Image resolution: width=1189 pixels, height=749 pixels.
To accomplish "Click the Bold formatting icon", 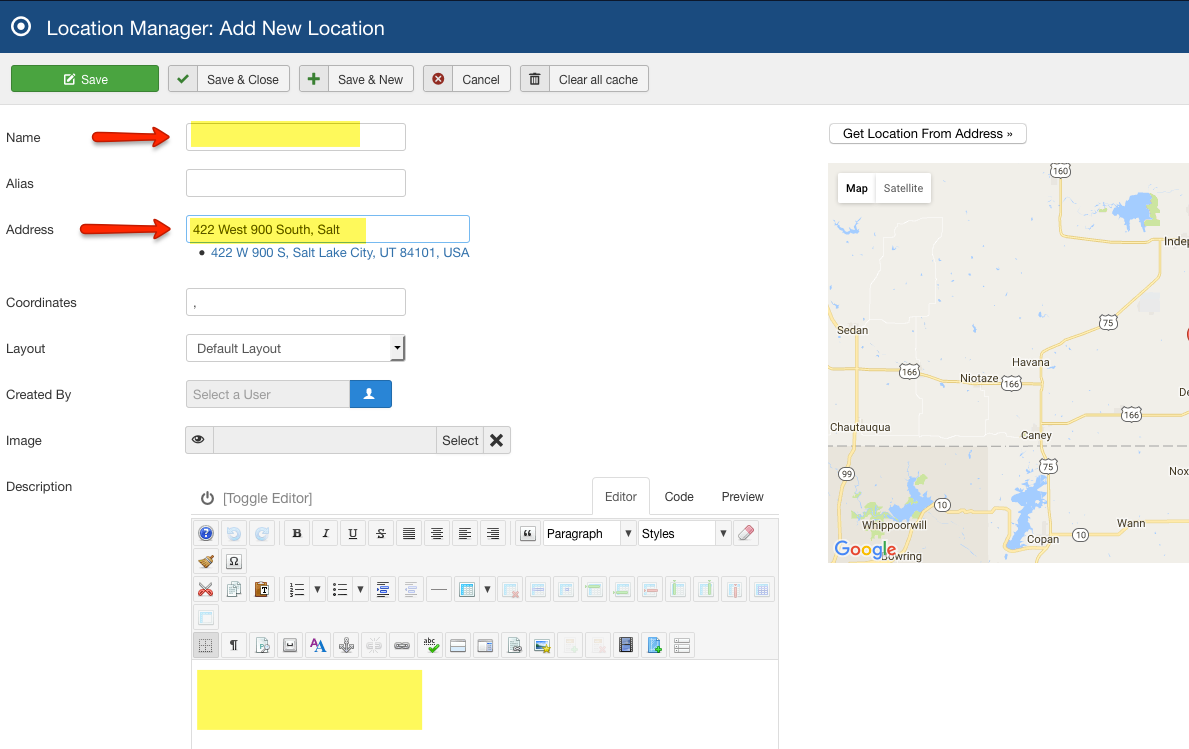I will [296, 534].
